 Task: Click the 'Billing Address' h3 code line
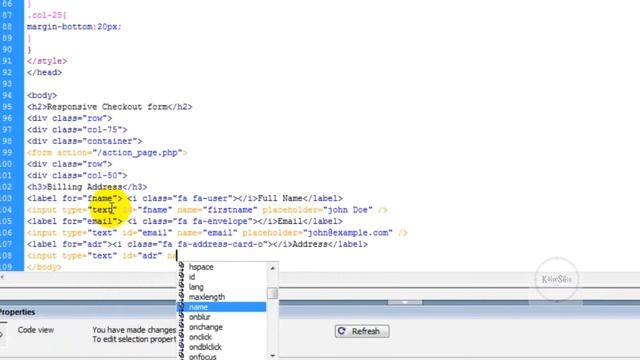pyautogui.click(x=87, y=187)
